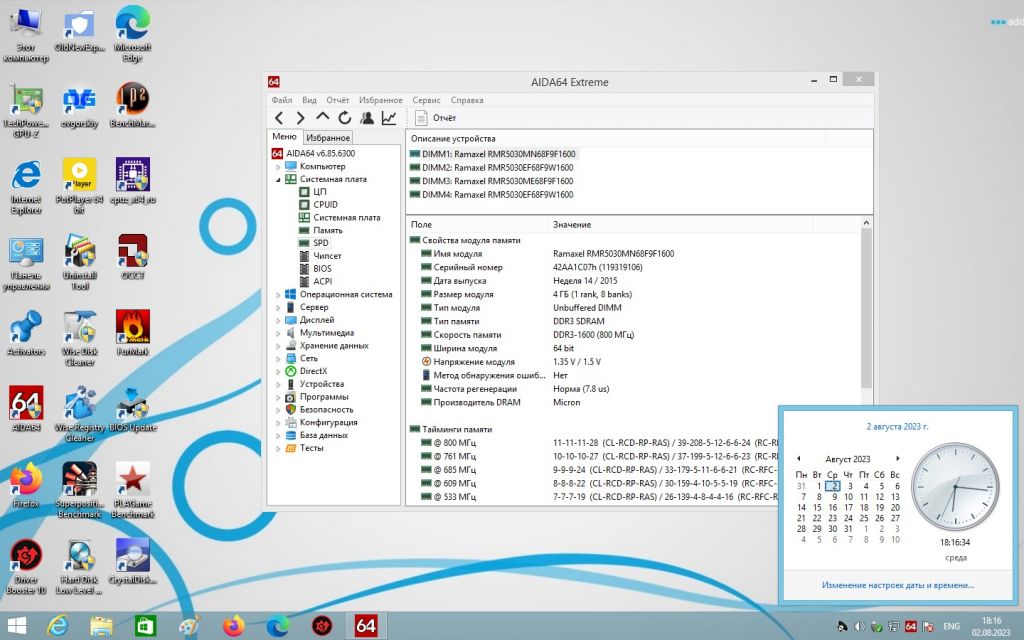This screenshot has width=1024, height=640.
Task: Expand the DirectX tree node
Action: (x=278, y=372)
